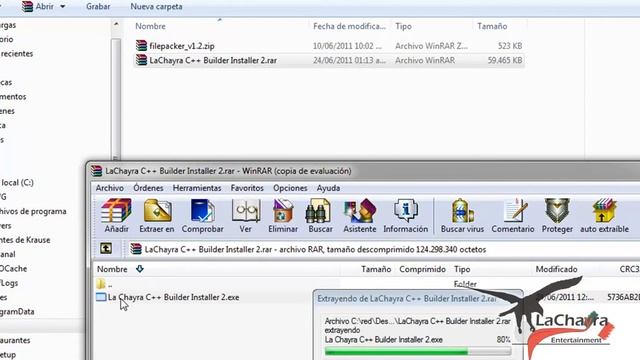This screenshot has width=640, height=360.
Task: Select filepacker_v1.2.zip file name in Explorer
Action: [182, 46]
